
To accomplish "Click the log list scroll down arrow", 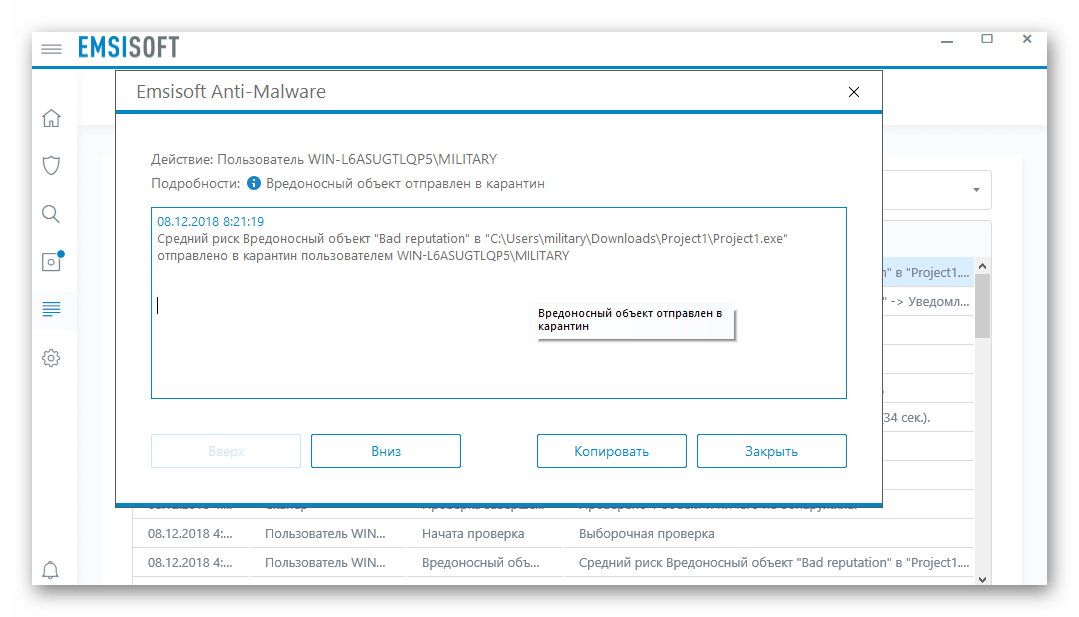I will (983, 579).
